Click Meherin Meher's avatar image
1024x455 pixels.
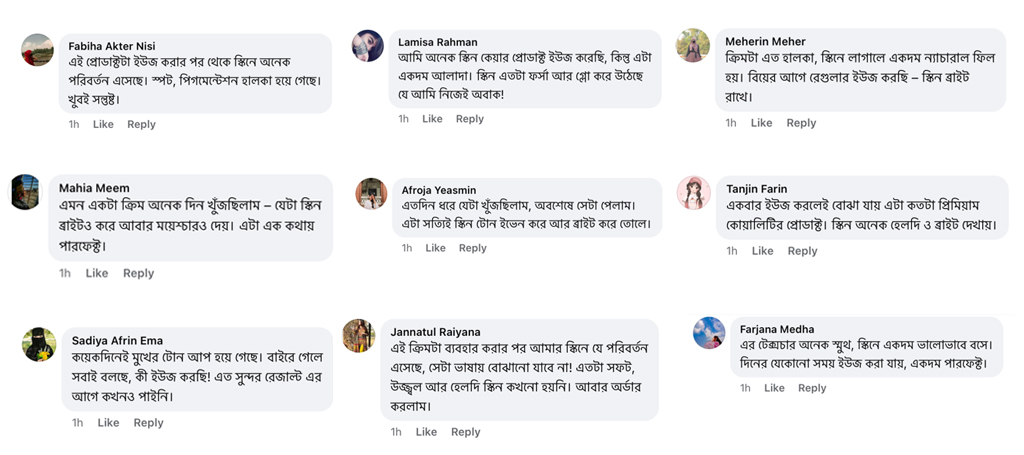click(693, 45)
